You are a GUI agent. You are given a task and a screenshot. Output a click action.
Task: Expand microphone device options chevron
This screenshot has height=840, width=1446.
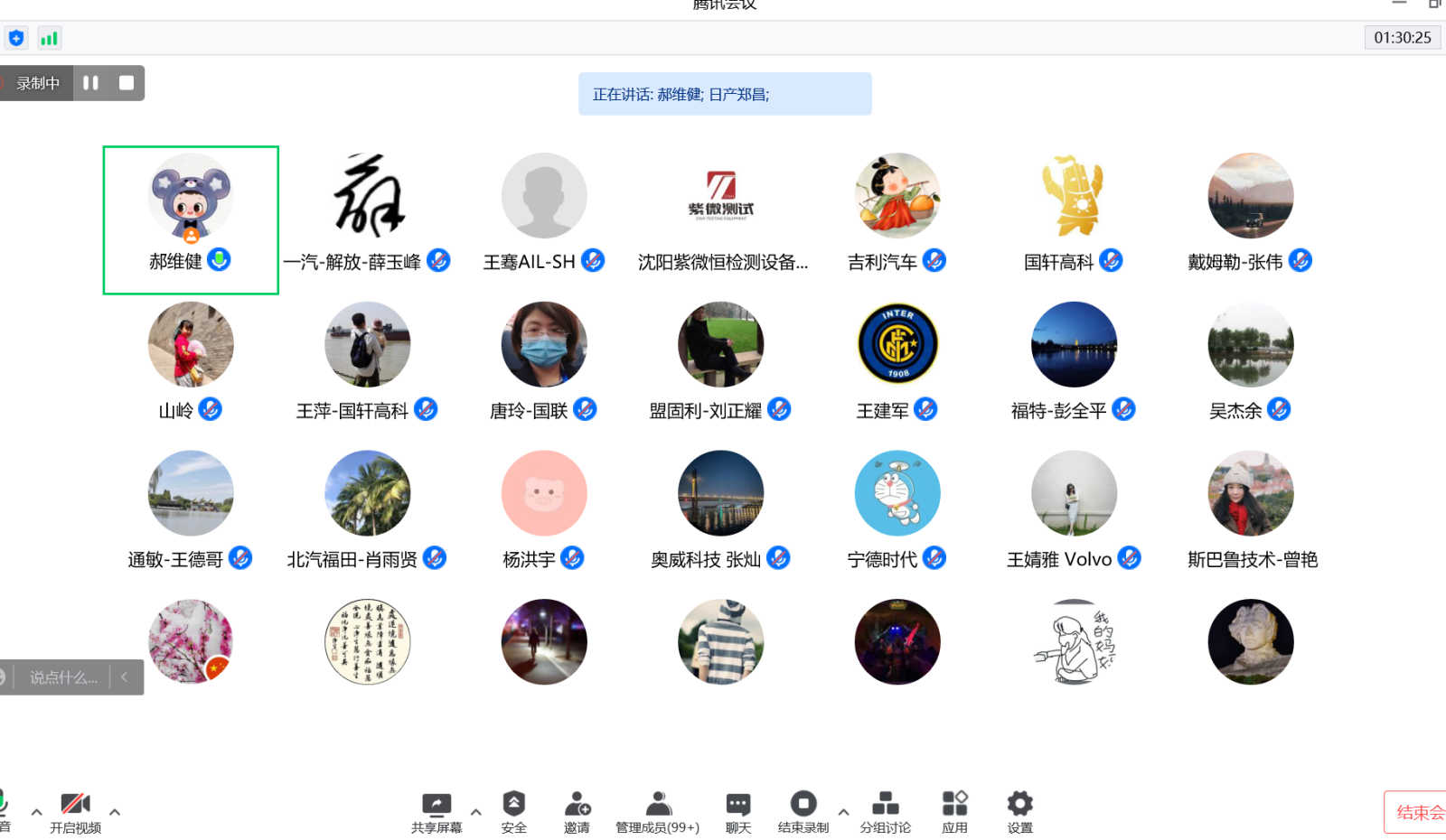(x=35, y=811)
